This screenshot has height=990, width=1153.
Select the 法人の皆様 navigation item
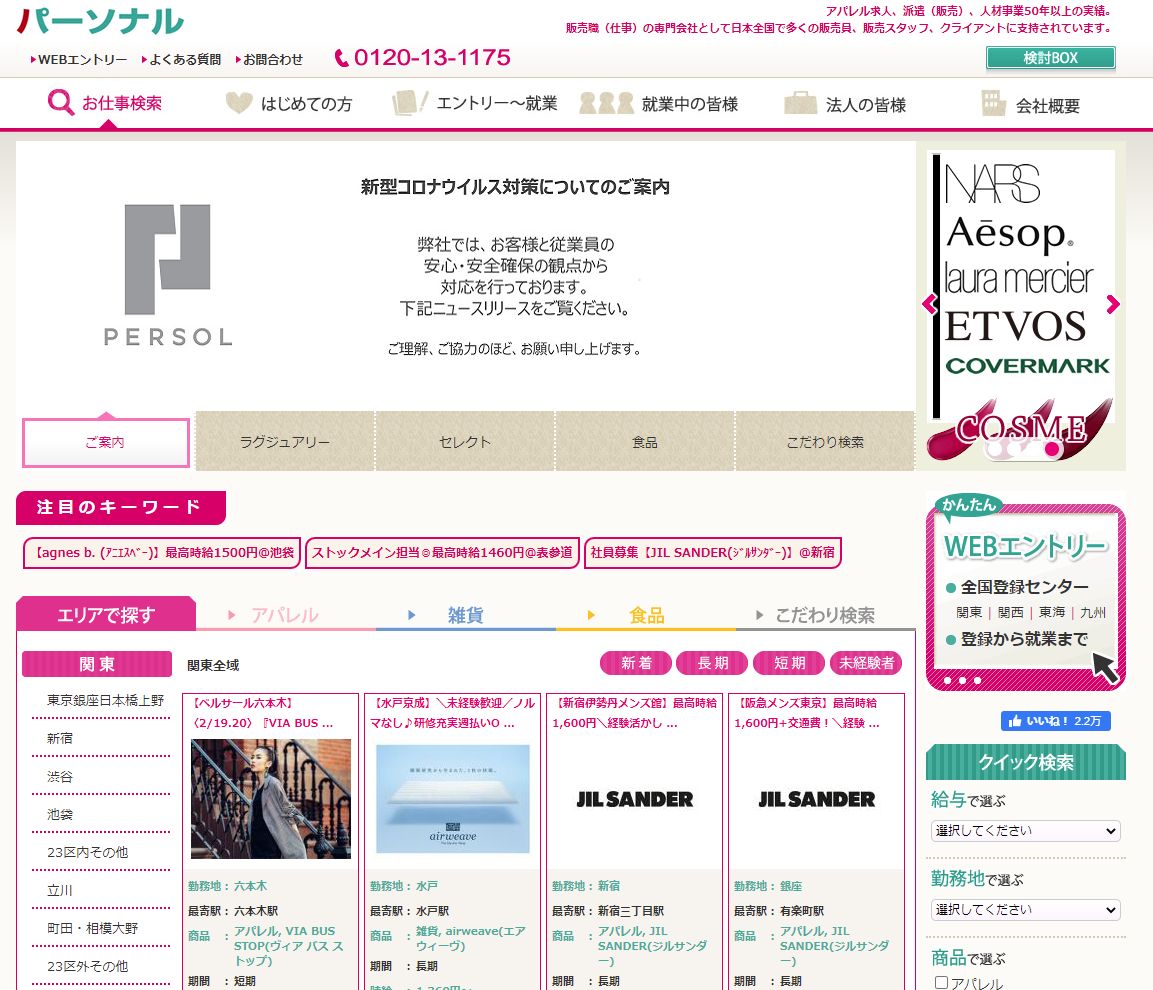pos(846,104)
